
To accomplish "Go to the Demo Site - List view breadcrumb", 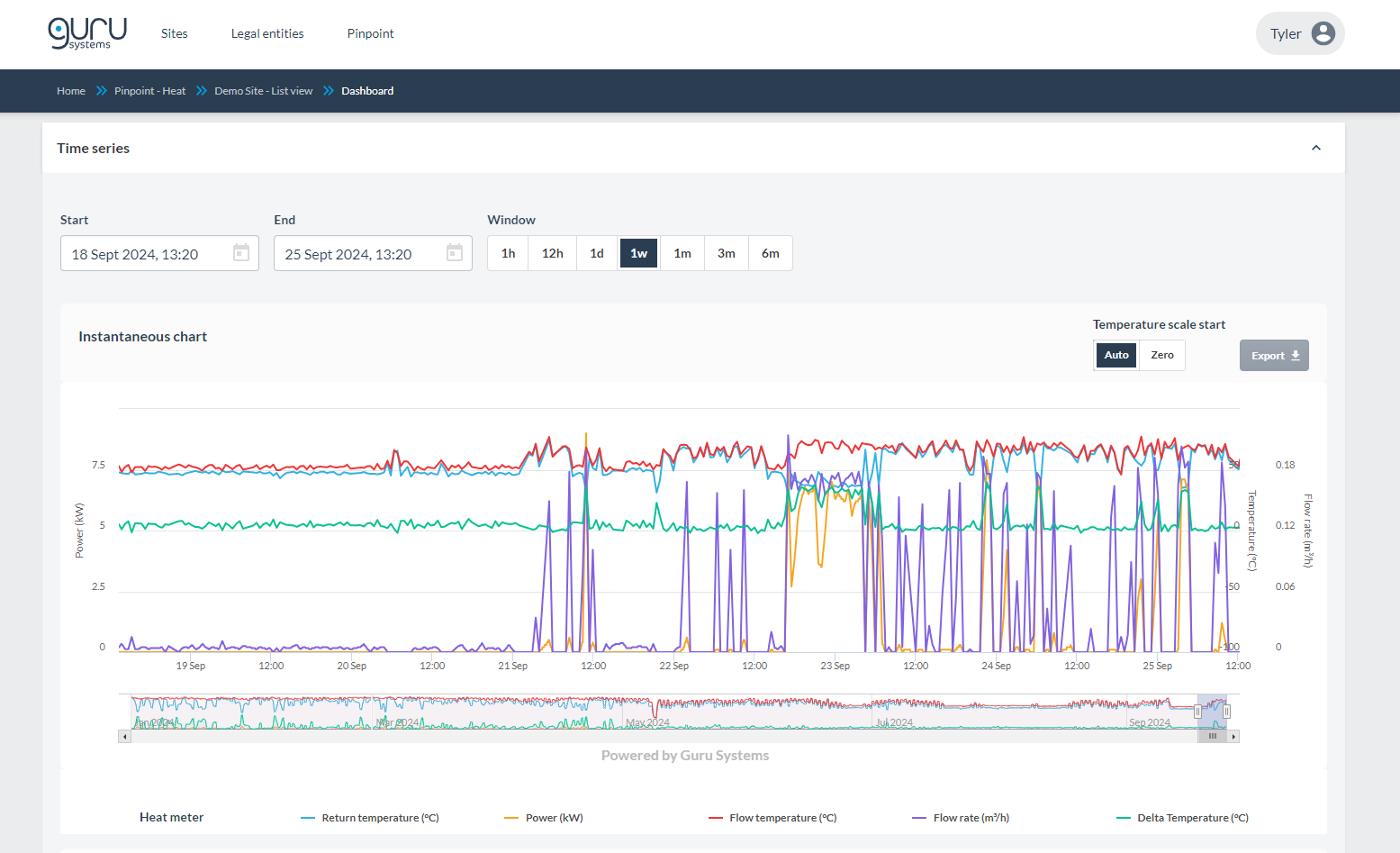I will 263,91.
